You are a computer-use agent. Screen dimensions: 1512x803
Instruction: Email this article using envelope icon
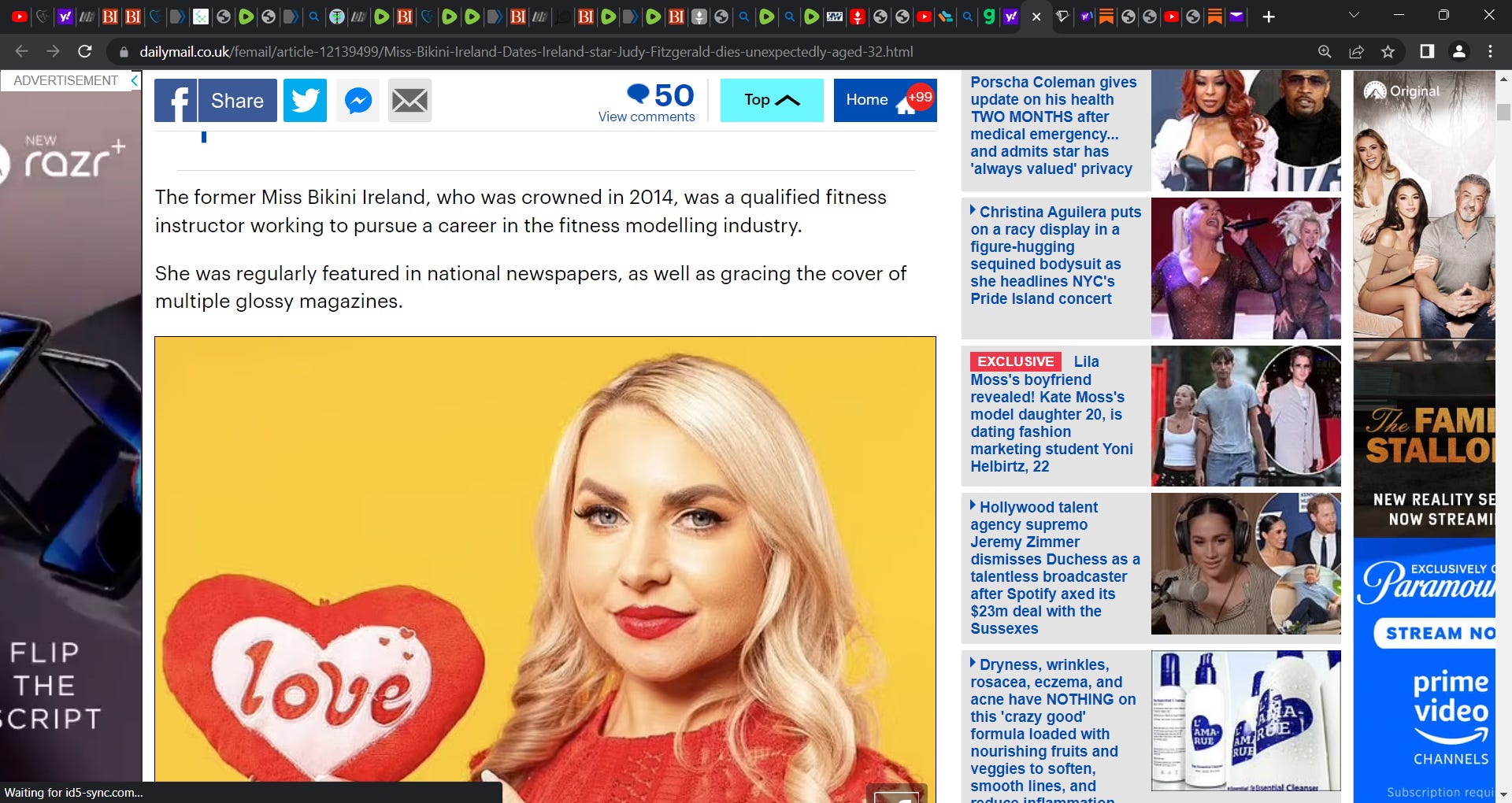click(x=409, y=100)
